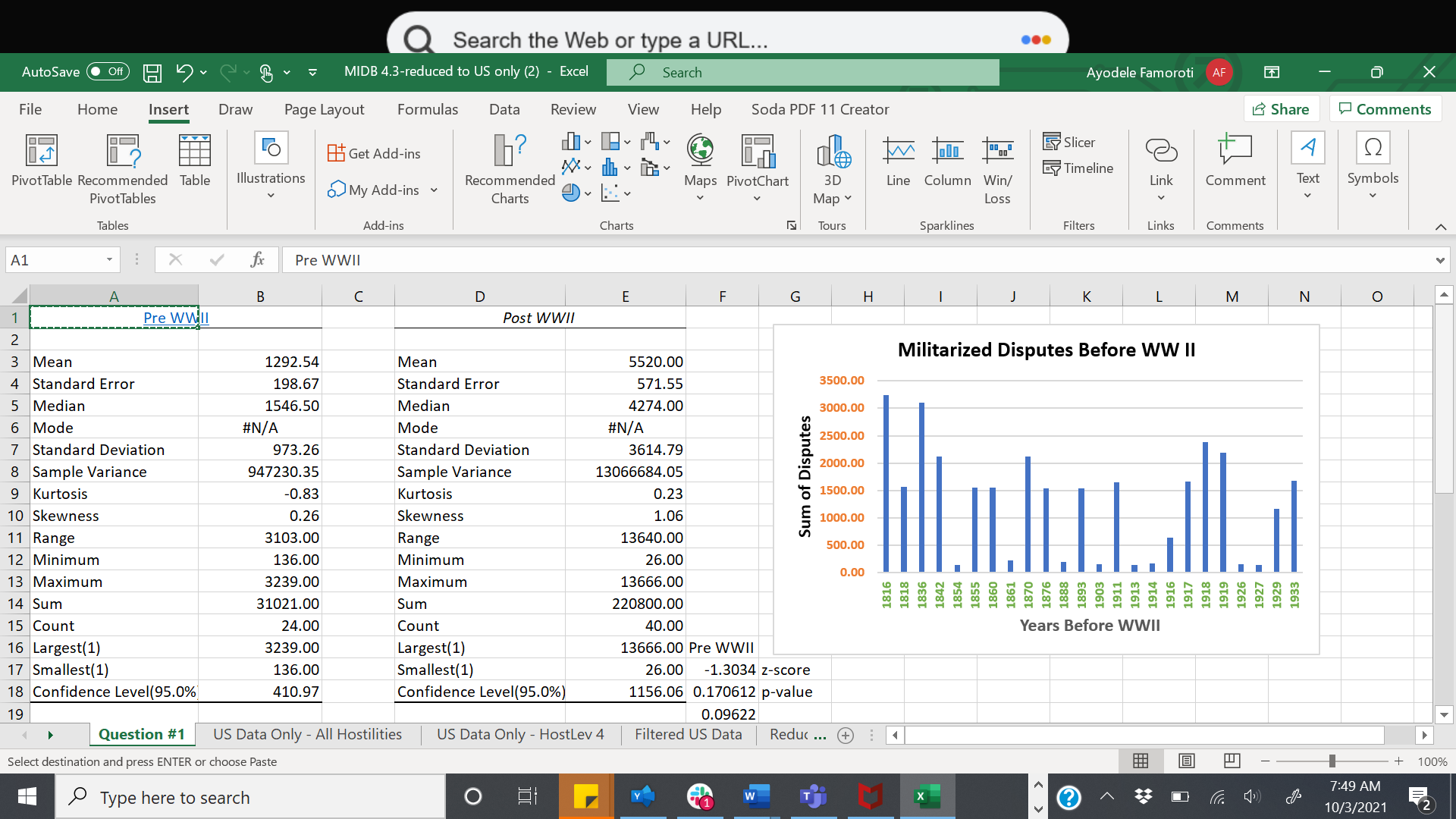Screen dimensions: 1456x819
Task: Open the Formulas ribbon tab
Action: [427, 109]
